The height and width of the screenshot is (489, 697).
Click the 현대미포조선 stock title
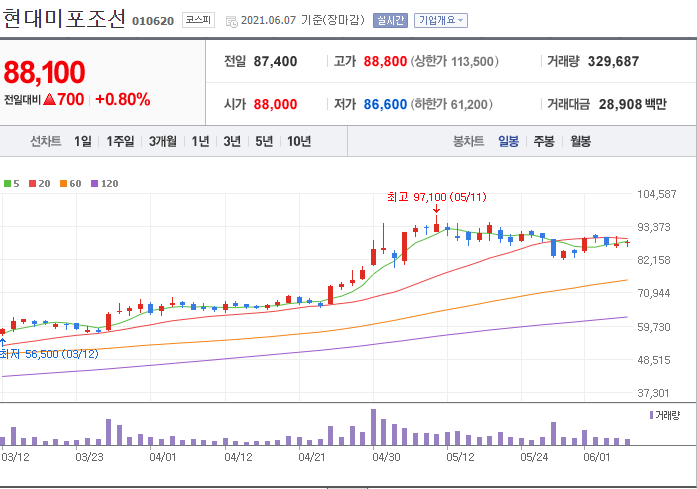[64, 19]
